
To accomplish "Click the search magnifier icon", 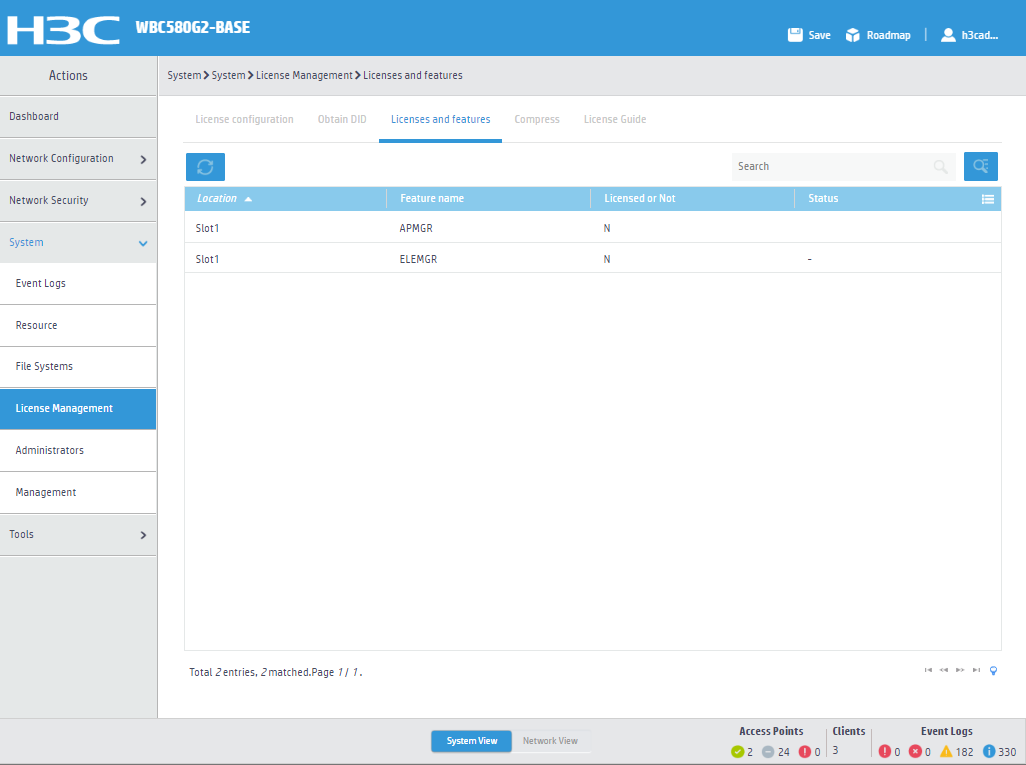I will (940, 166).
